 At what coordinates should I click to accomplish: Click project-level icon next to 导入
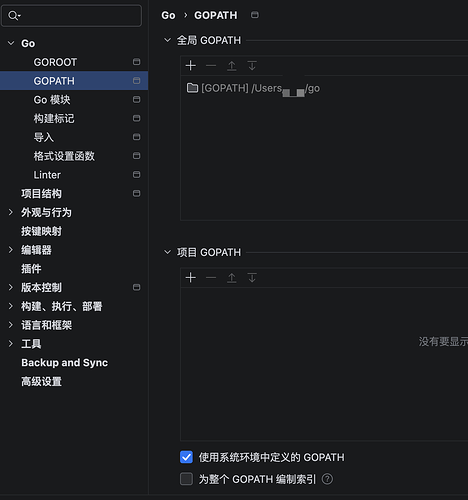[136, 137]
